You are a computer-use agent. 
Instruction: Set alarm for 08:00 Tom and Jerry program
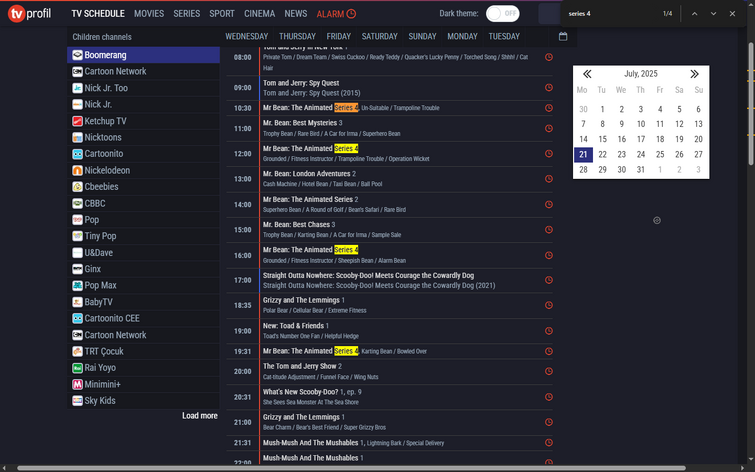[548, 57]
